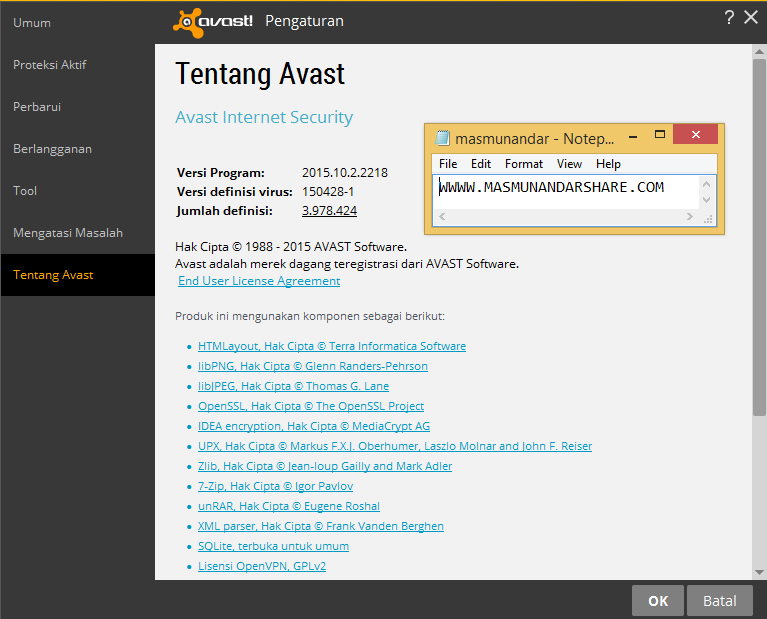This screenshot has height=619, width=767.
Task: Close the Avast Pengaturan window
Action: pos(751,18)
